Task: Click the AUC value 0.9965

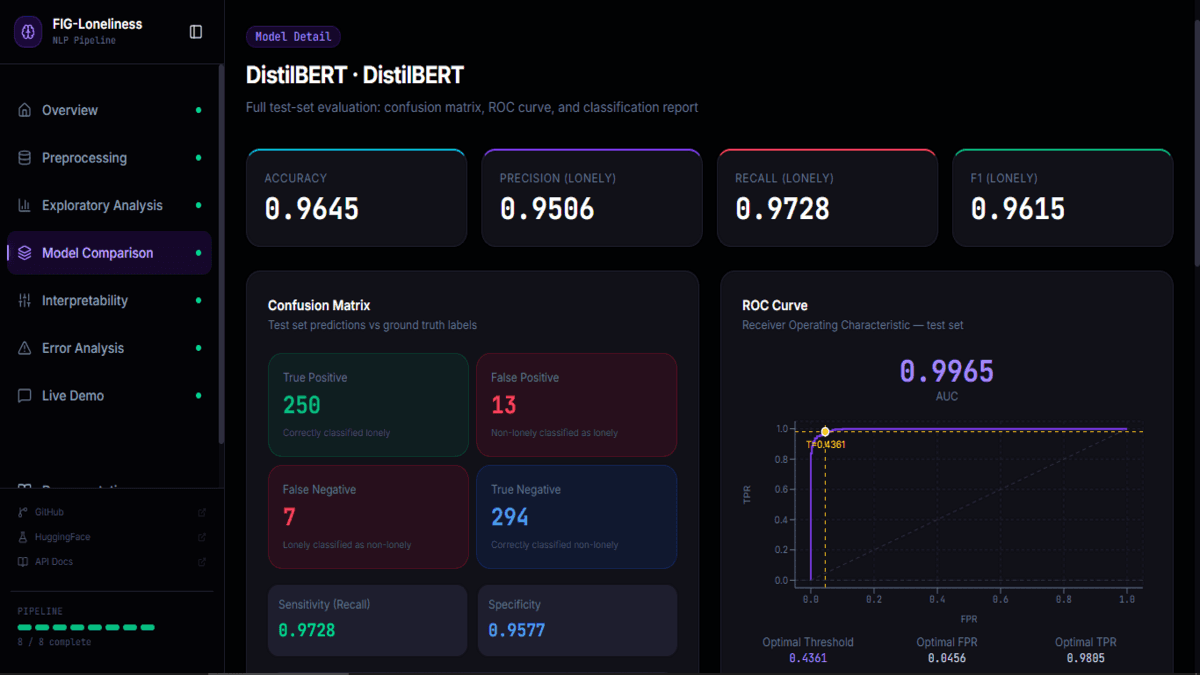Action: tap(946, 372)
